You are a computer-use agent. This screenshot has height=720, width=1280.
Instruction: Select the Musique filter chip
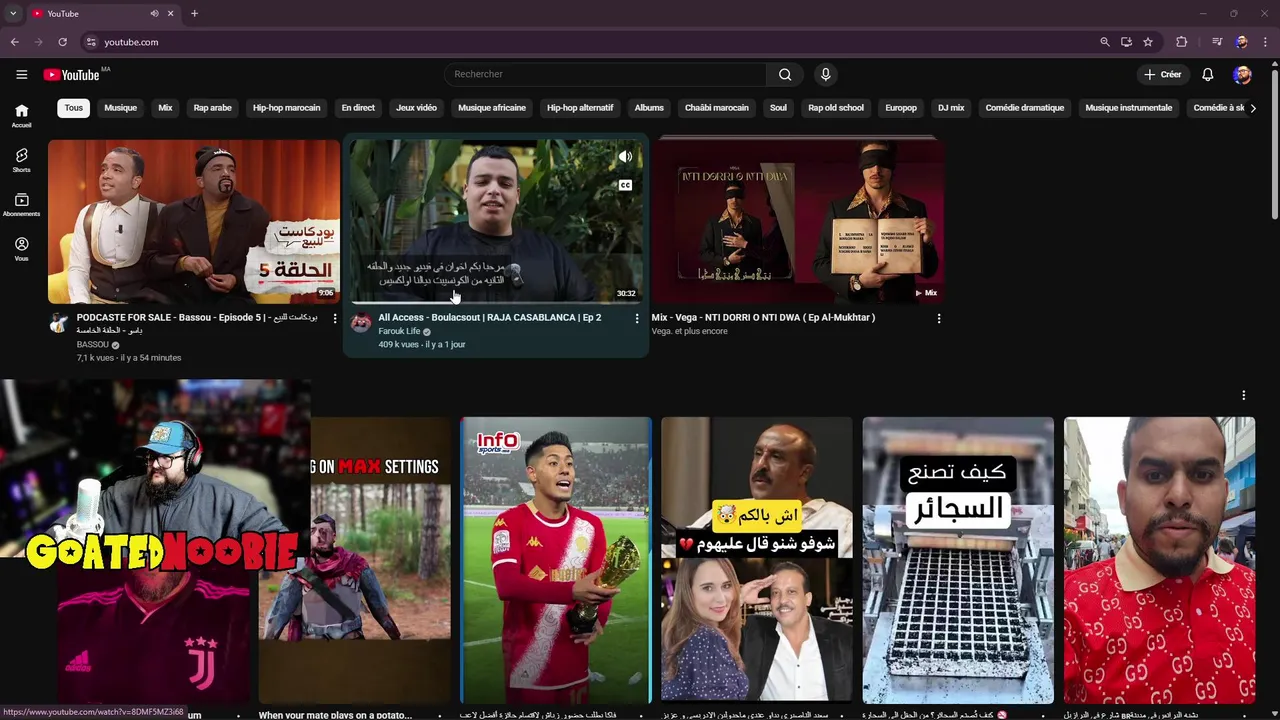click(120, 108)
